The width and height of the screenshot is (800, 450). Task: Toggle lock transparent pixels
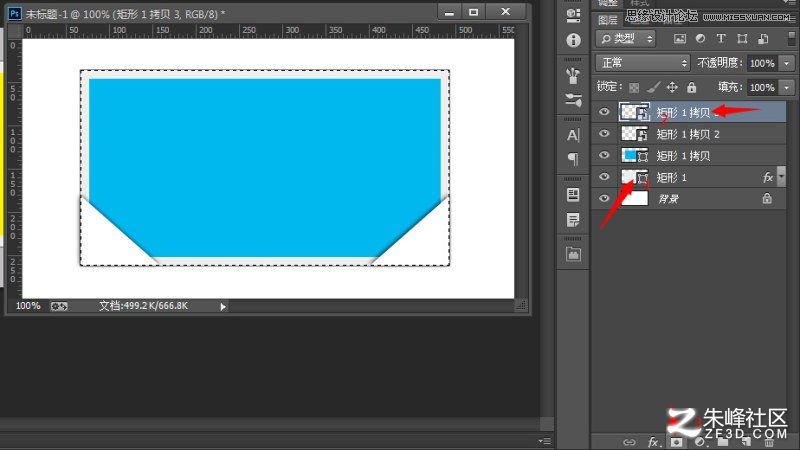634,88
